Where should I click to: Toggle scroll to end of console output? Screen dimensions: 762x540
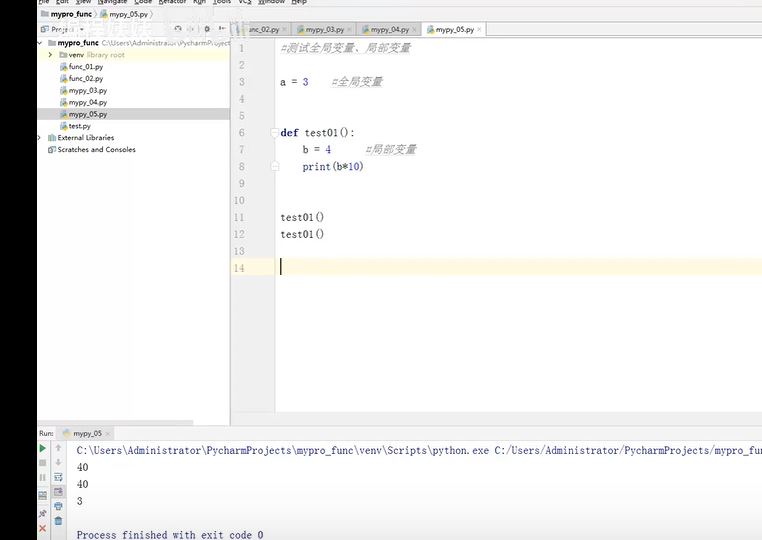[58, 491]
